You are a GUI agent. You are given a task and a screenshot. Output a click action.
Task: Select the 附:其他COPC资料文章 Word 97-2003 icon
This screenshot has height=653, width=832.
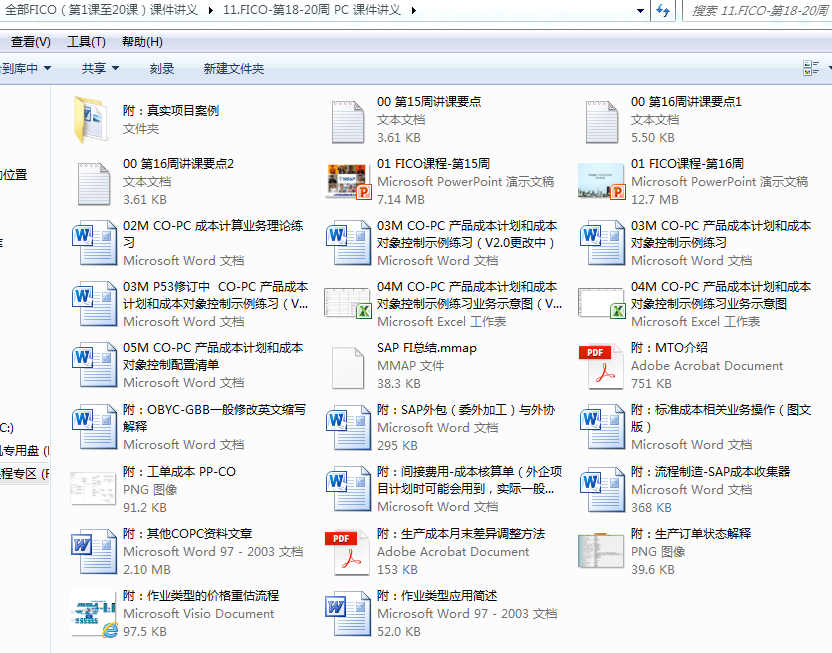point(94,552)
